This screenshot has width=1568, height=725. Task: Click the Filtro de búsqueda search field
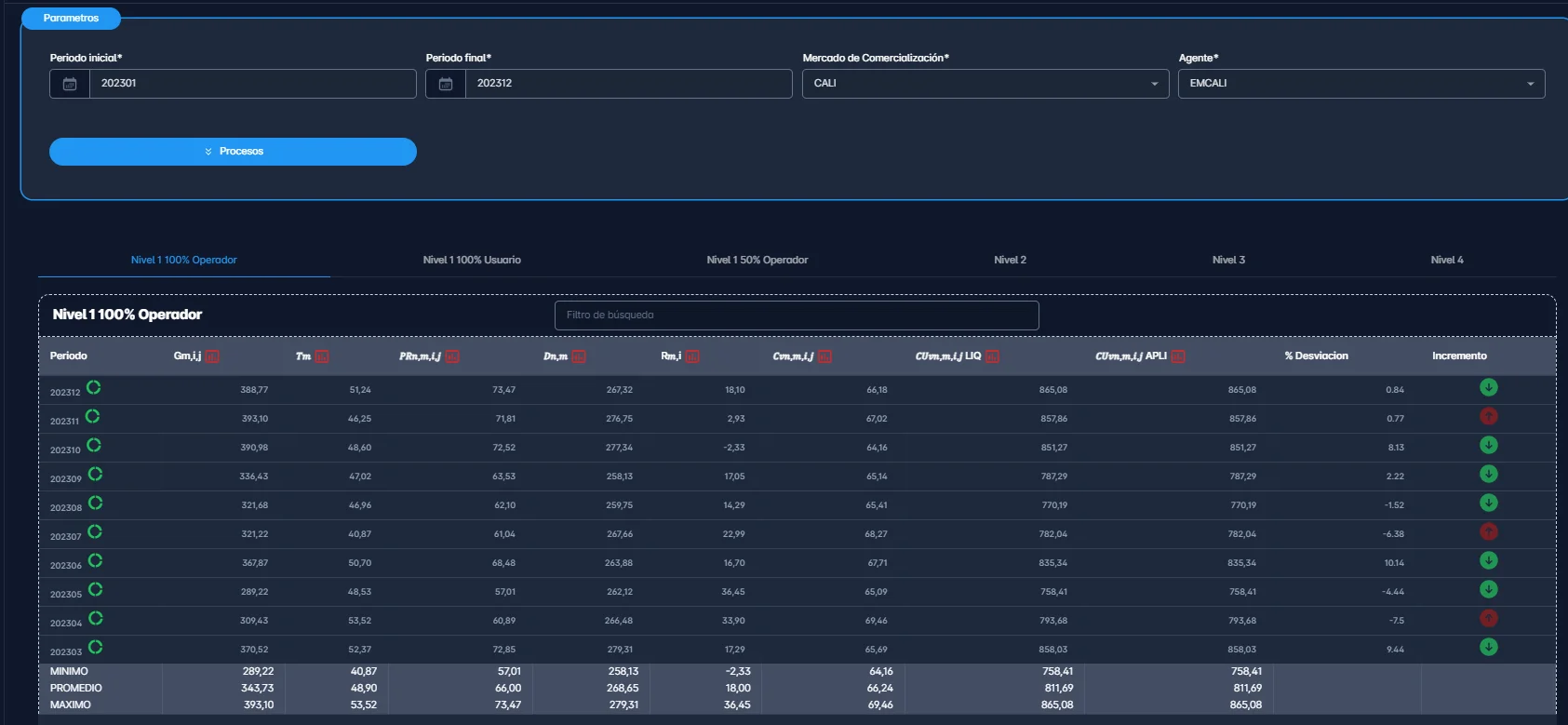pyautogui.click(x=797, y=316)
